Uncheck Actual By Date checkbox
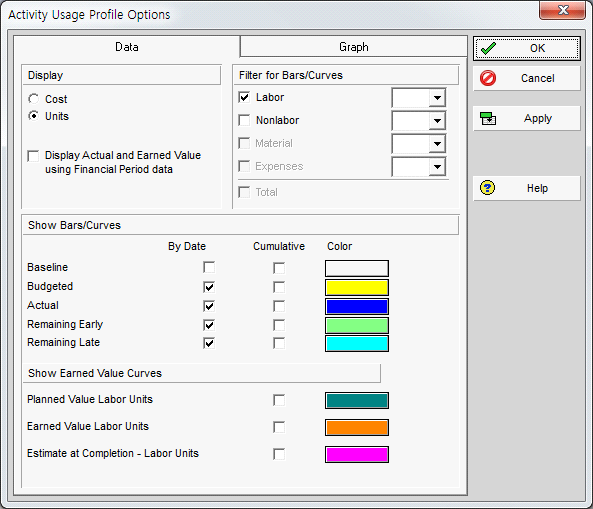This screenshot has width=593, height=509. (209, 306)
